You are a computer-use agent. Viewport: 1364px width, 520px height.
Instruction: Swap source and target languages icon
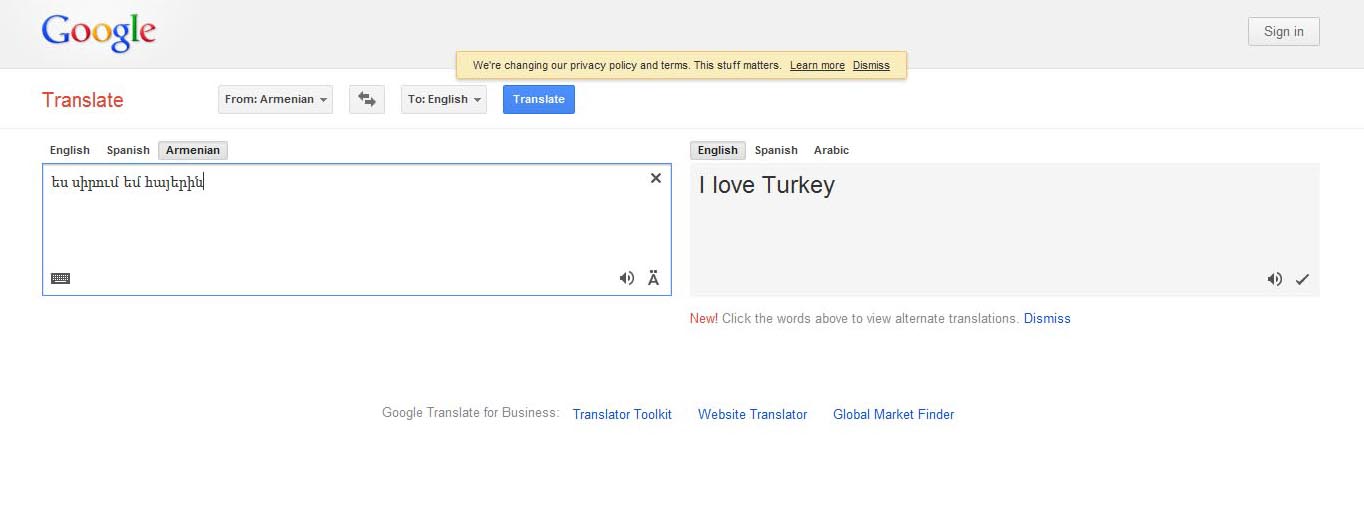367,99
